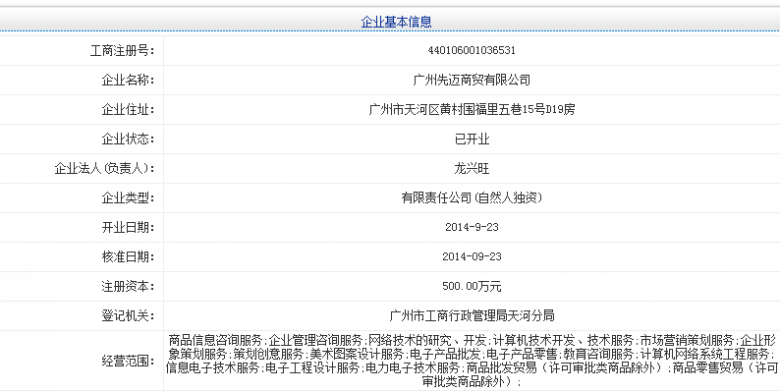Select the 工商注册号 label

pyautogui.click(x=122, y=51)
